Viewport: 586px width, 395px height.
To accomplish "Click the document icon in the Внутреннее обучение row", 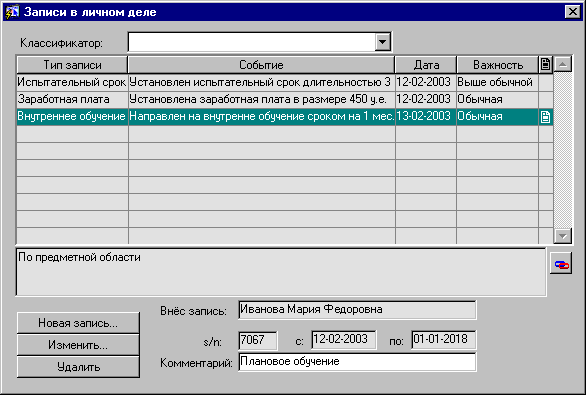I will pyautogui.click(x=545, y=117).
